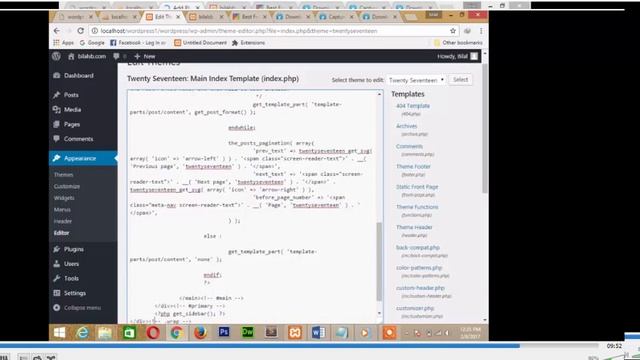Click inside the index.php code editor
The width and height of the screenshot is (640, 360).
(252, 206)
